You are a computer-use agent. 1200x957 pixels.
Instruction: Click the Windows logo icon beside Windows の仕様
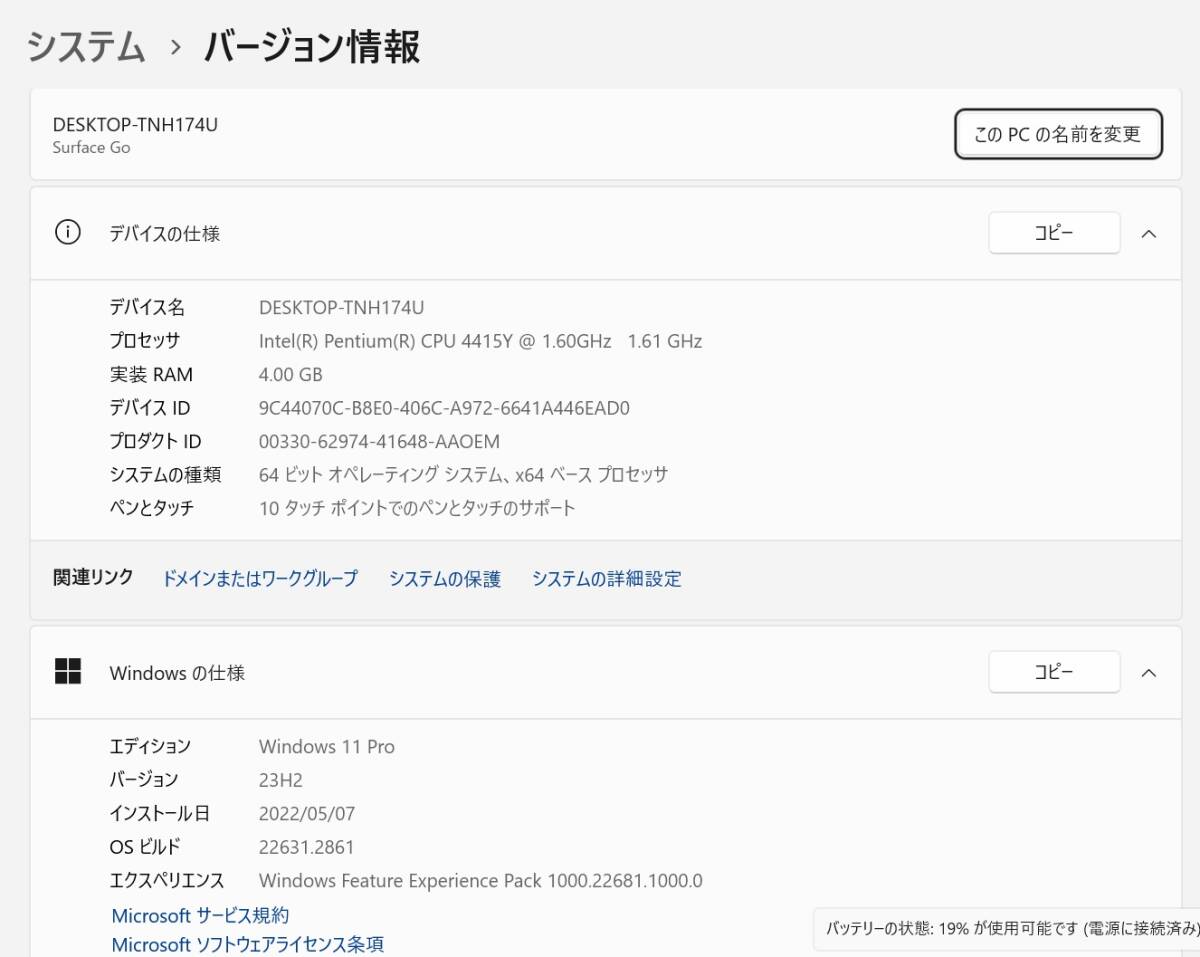pyautogui.click(x=67, y=672)
